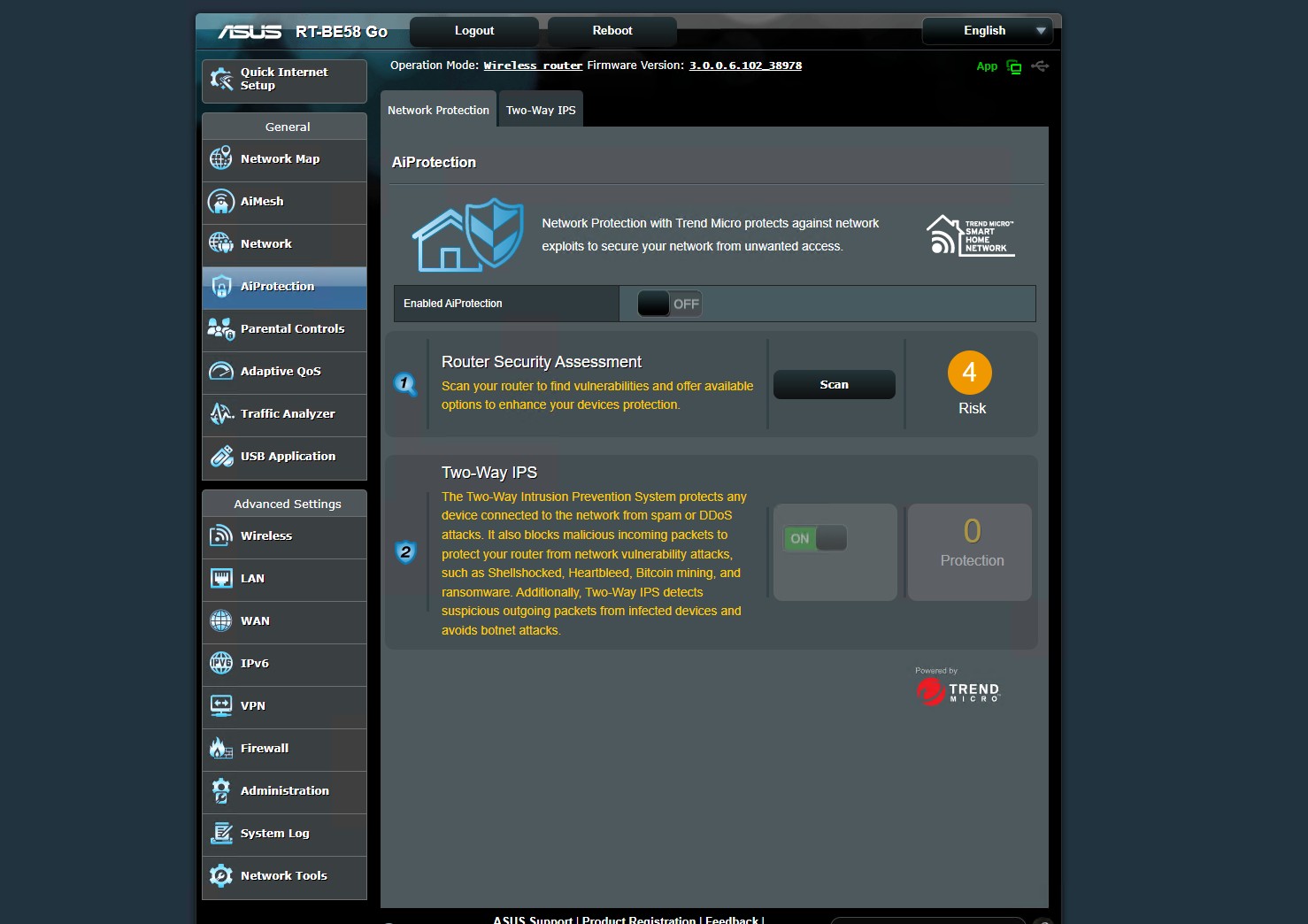
Task: Click the Powered by Trend Micro logo
Action: (958, 687)
